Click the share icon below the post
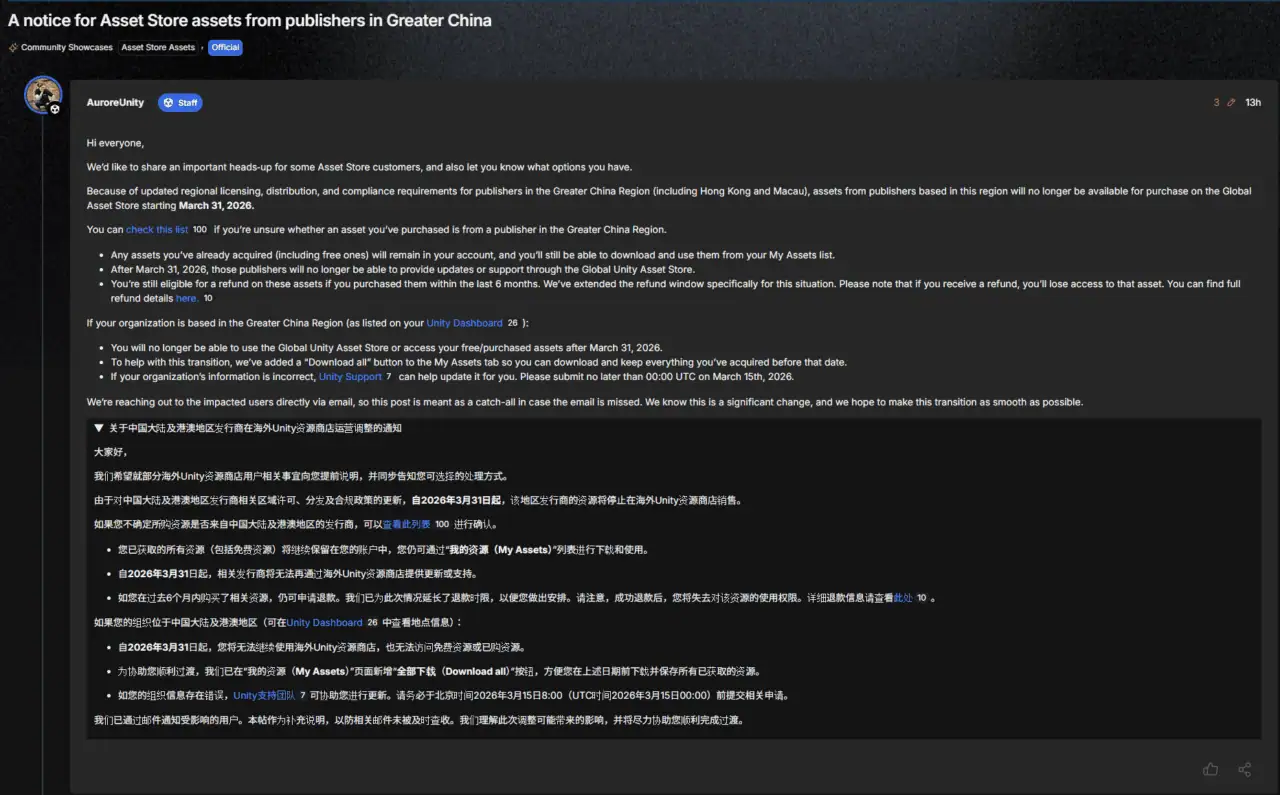The width and height of the screenshot is (1280, 795). [x=1245, y=769]
